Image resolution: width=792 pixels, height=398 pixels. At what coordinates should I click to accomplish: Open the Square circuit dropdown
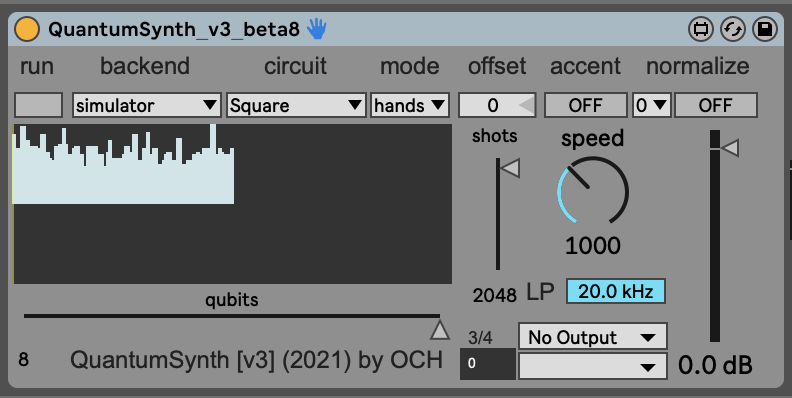(296, 105)
